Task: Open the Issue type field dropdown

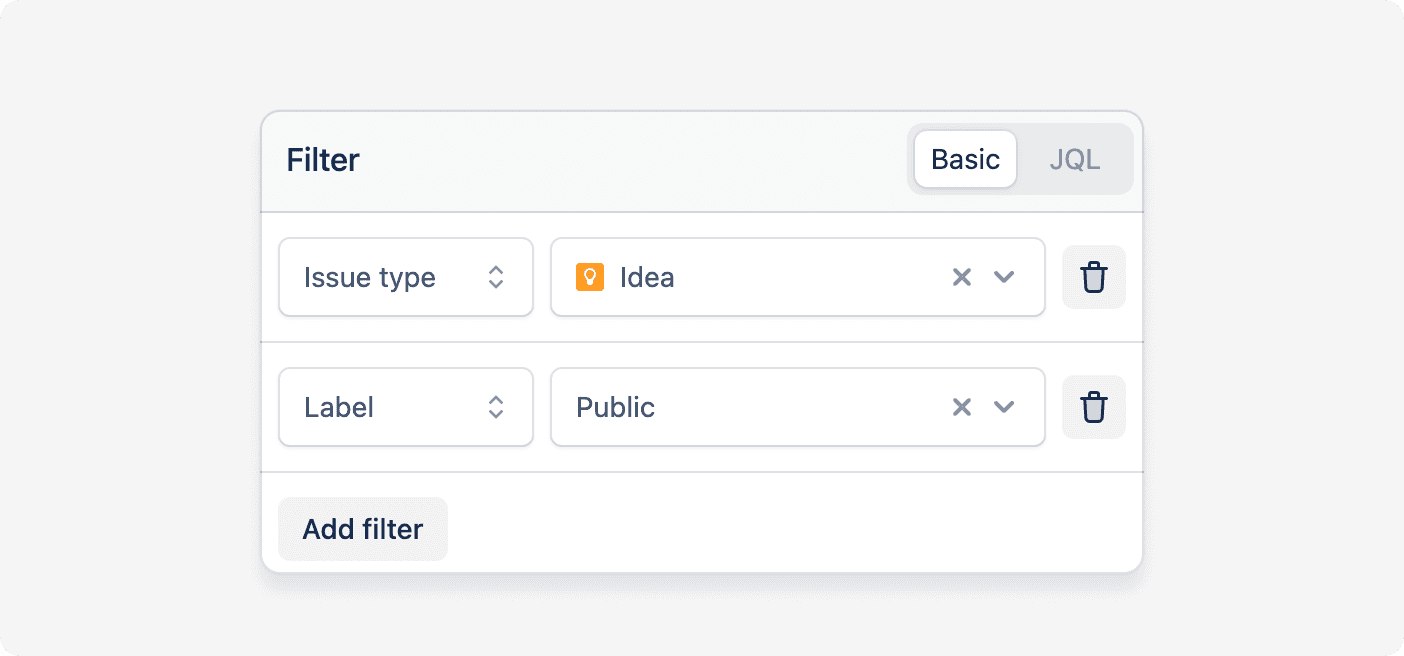Action: click(406, 277)
